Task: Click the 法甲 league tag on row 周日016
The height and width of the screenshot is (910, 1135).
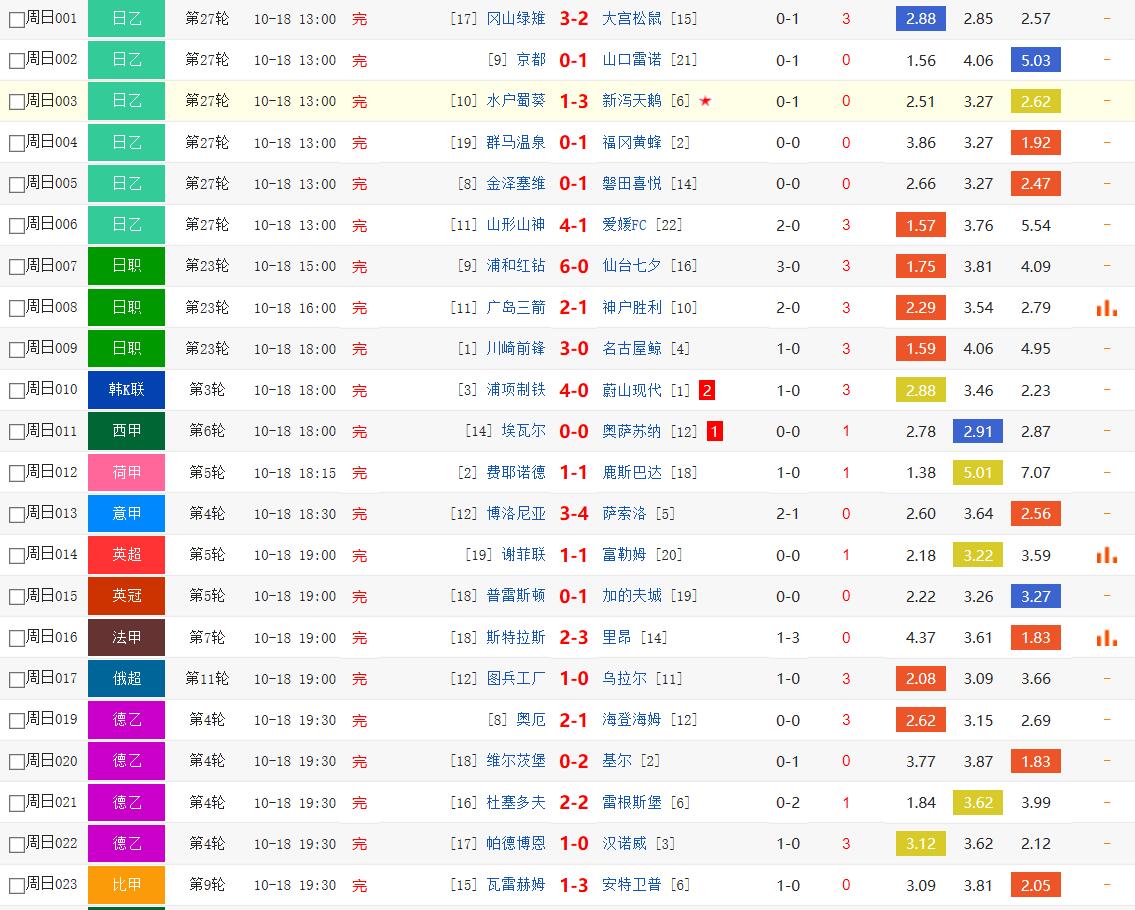Action: (127, 637)
